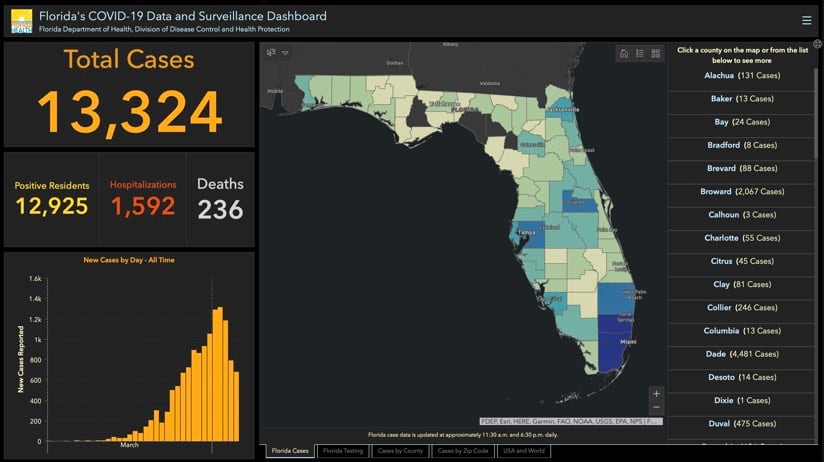Click the Florida Health logo
The image size is (824, 462).
22,22
